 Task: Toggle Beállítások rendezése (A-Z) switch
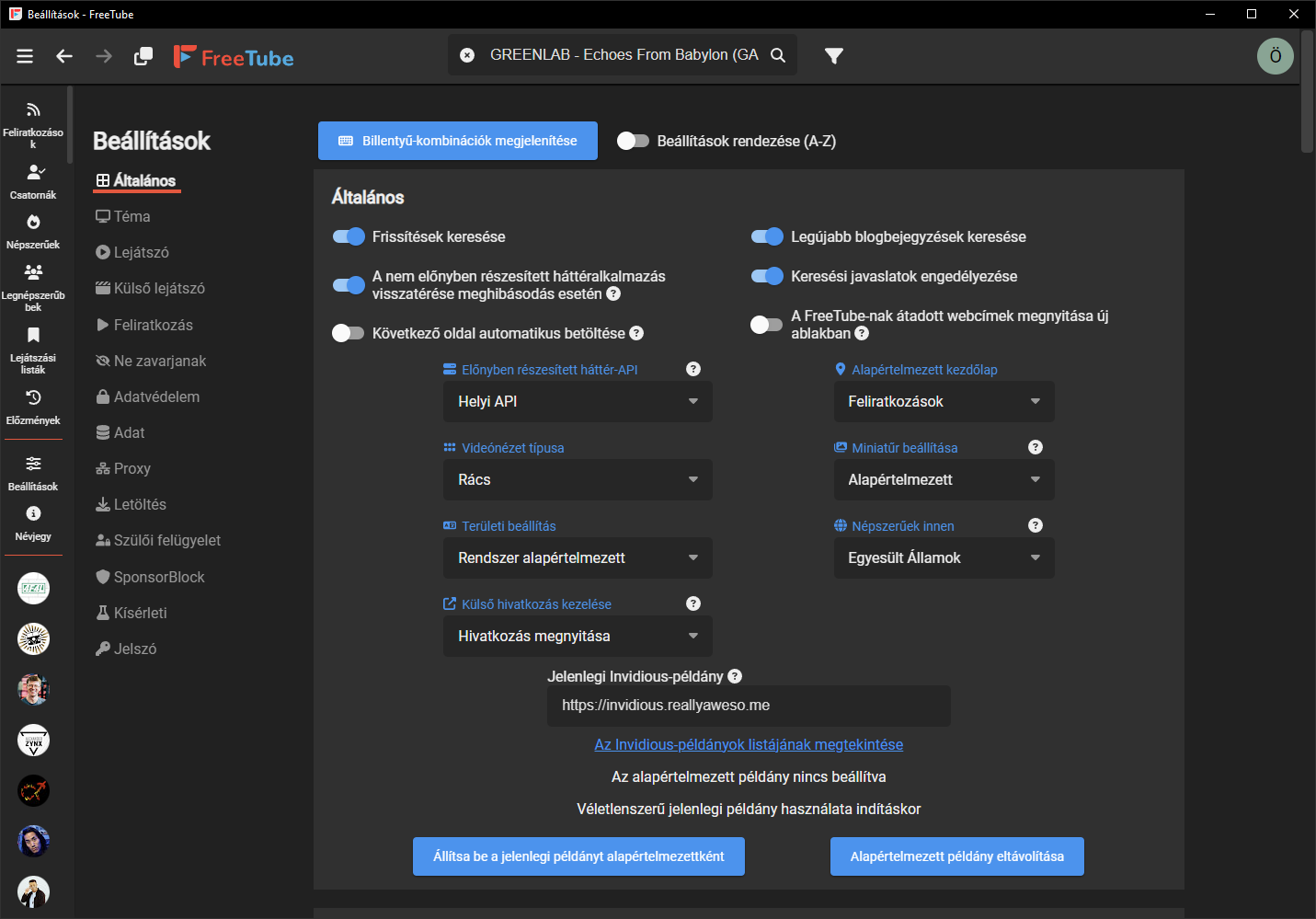coord(633,141)
